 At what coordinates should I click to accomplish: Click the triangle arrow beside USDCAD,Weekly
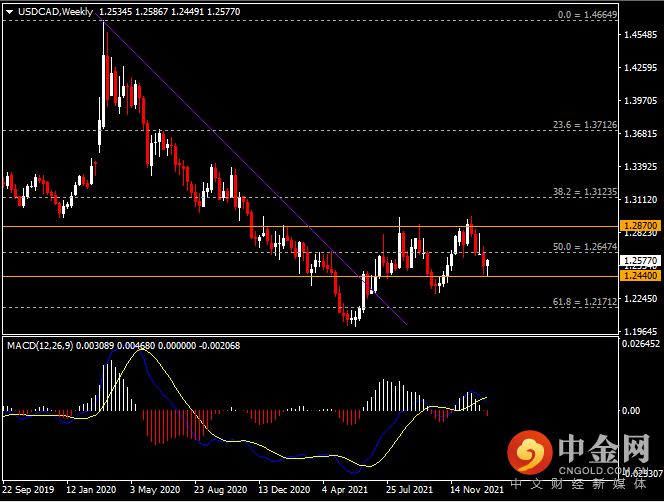[x=9, y=12]
